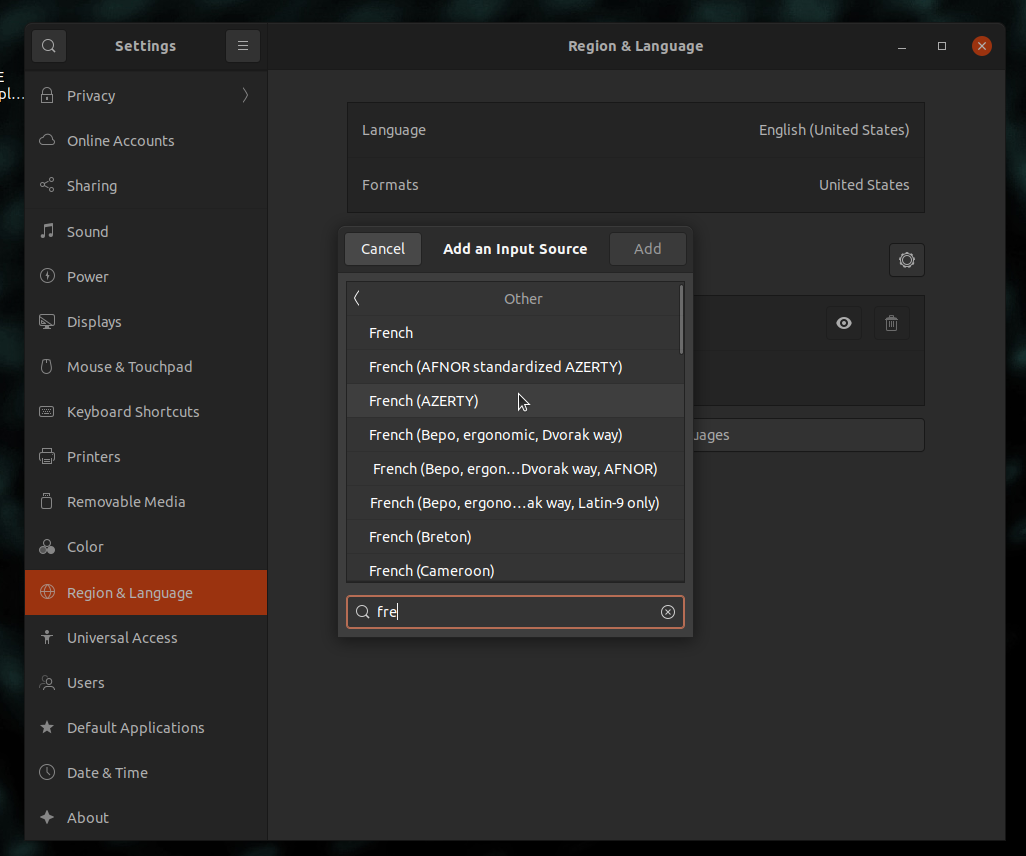This screenshot has width=1026, height=856.
Task: Expand the Privacy submenu arrow
Action: click(x=245, y=96)
